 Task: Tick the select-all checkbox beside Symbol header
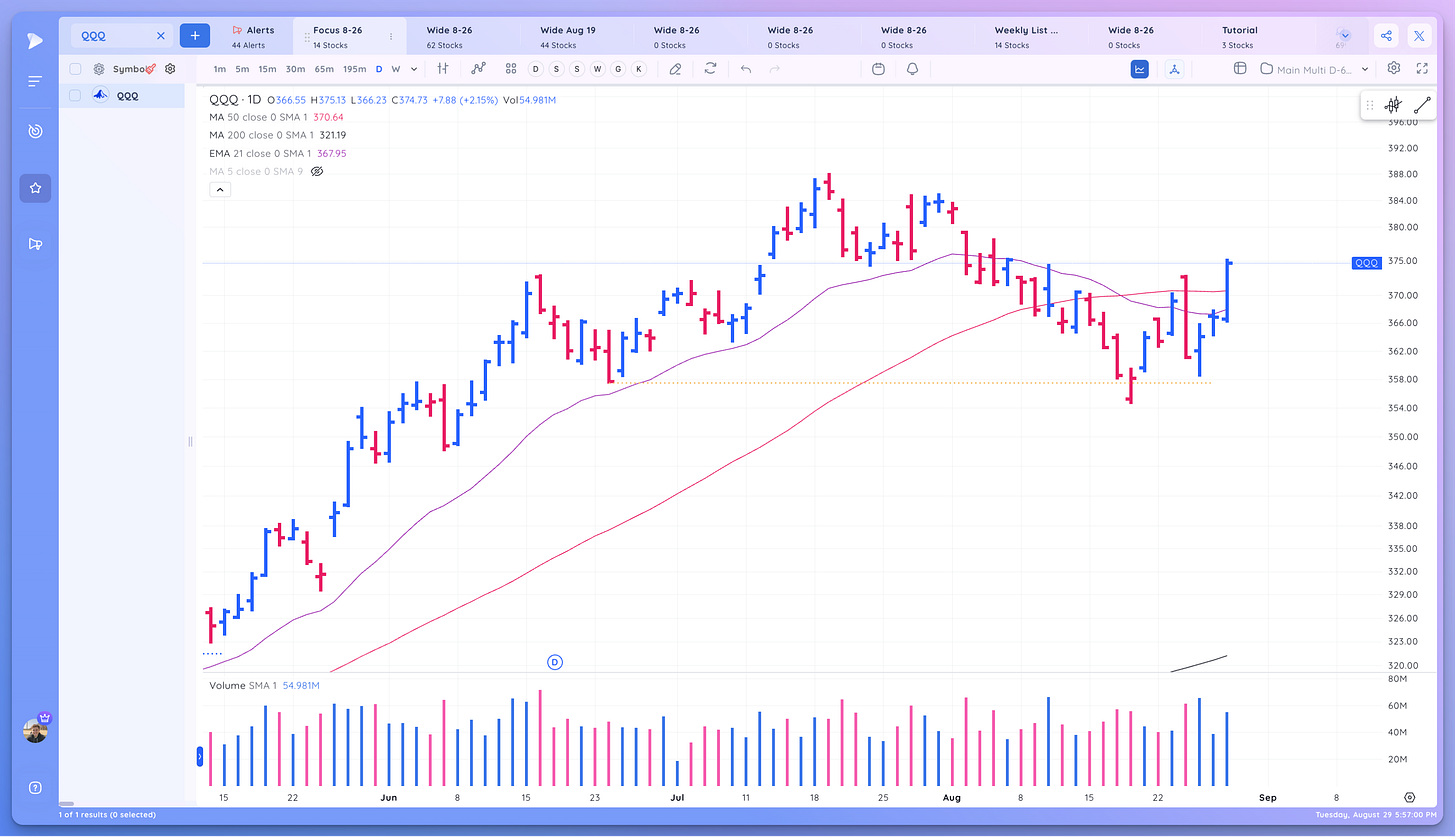(75, 69)
